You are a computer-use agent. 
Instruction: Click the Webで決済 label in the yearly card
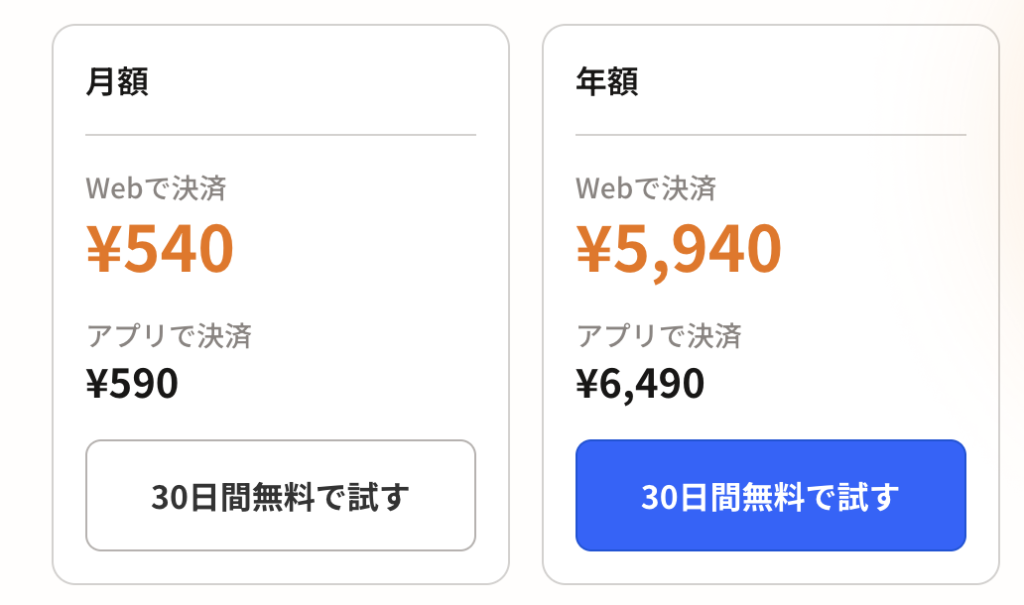646,187
